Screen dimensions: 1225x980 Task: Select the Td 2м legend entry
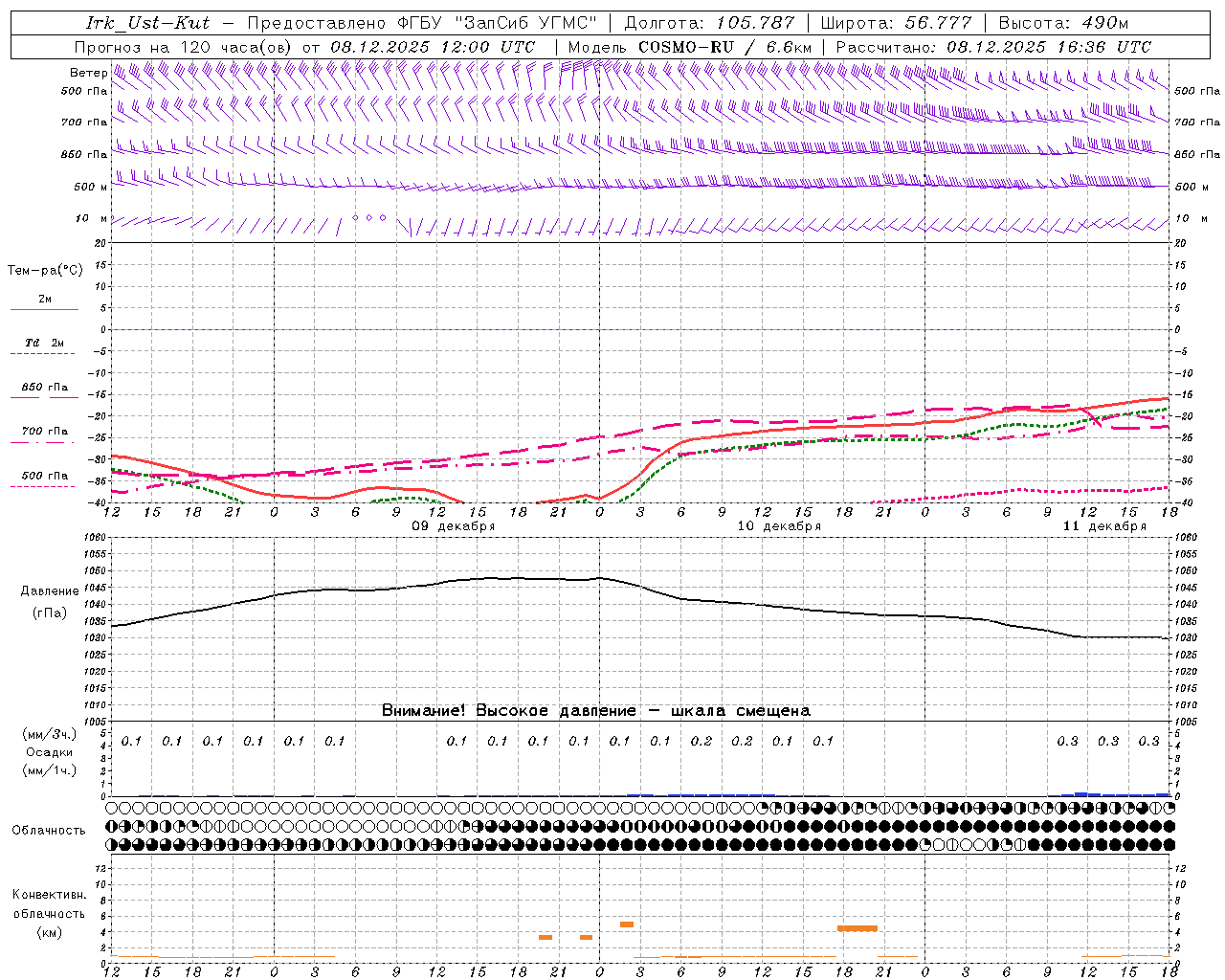[44, 343]
